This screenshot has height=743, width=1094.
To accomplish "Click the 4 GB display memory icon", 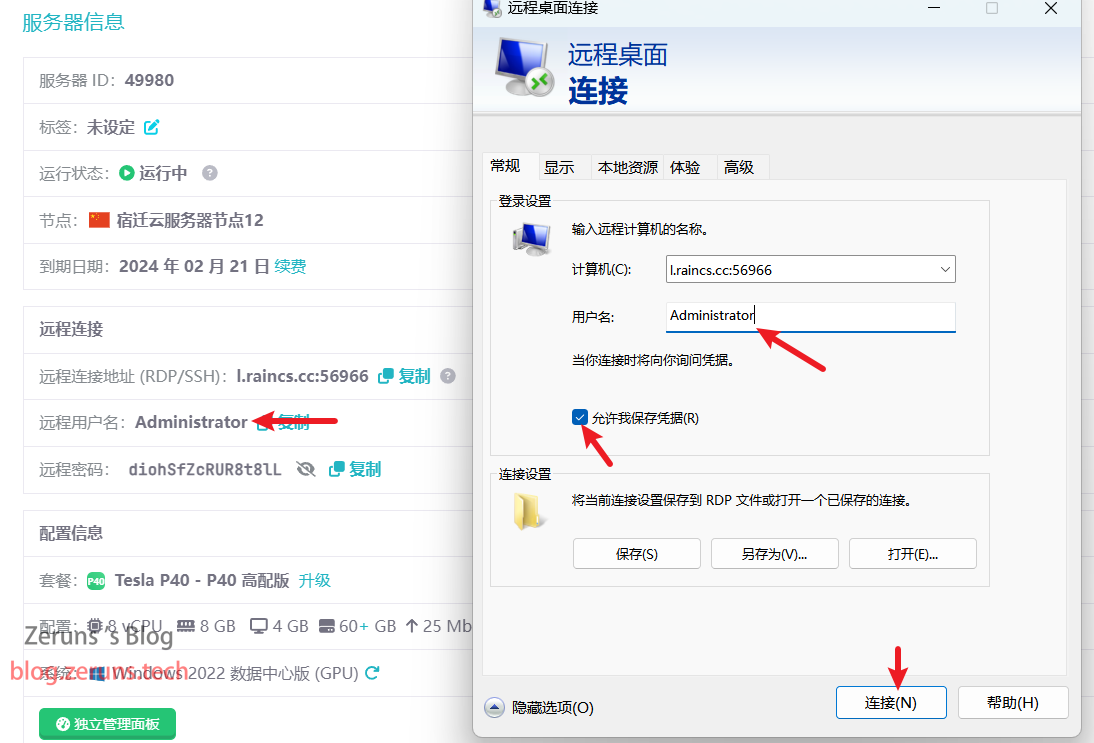I will coord(259,626).
